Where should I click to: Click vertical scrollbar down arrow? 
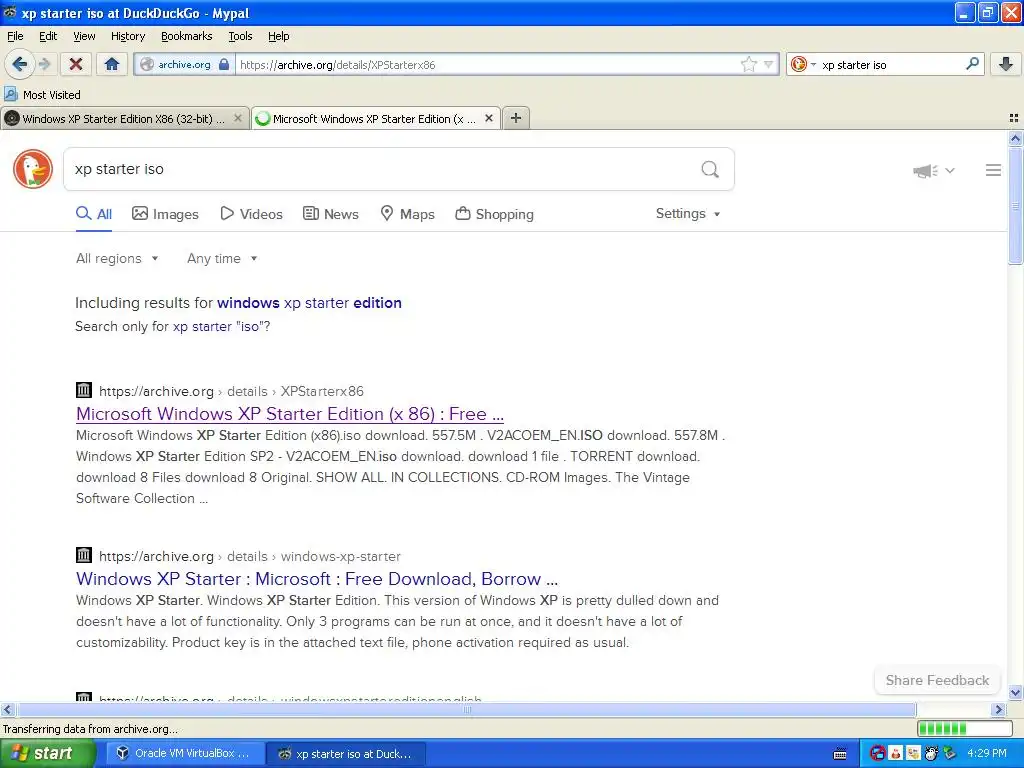(1015, 692)
